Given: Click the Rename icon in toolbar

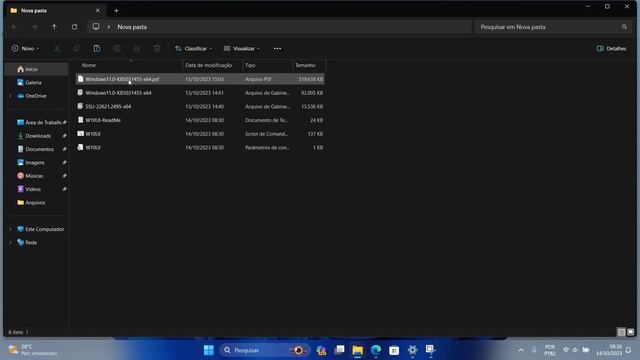Looking at the screenshot, I should (117, 49).
